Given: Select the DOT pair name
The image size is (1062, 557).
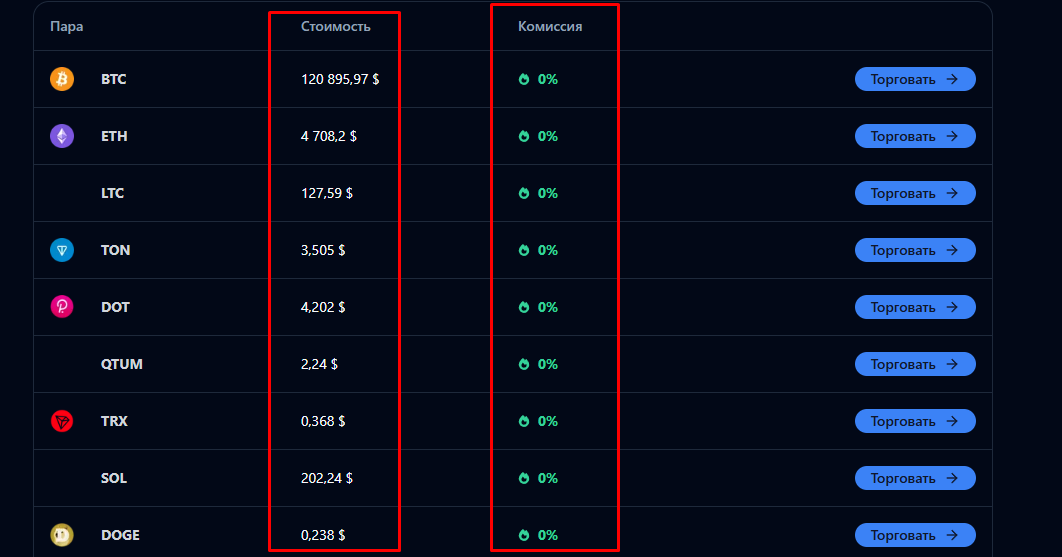Looking at the screenshot, I should click(x=115, y=307).
